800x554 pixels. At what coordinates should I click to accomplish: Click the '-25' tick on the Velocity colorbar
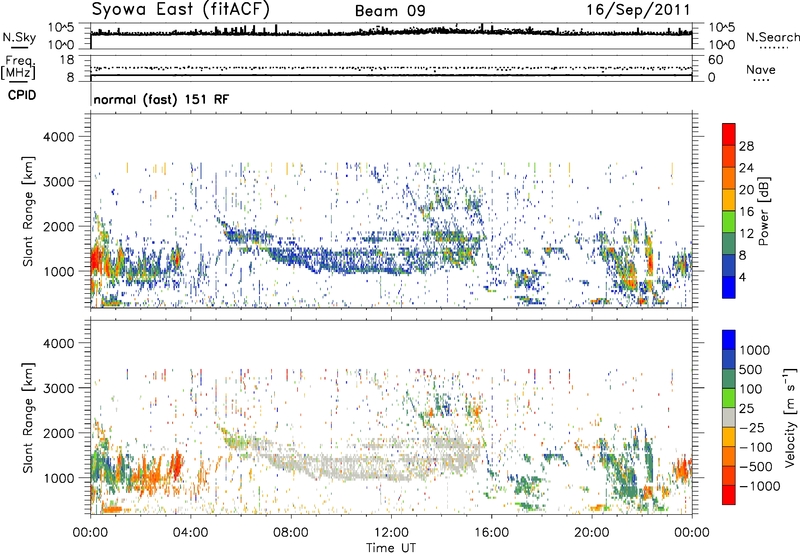[751, 428]
